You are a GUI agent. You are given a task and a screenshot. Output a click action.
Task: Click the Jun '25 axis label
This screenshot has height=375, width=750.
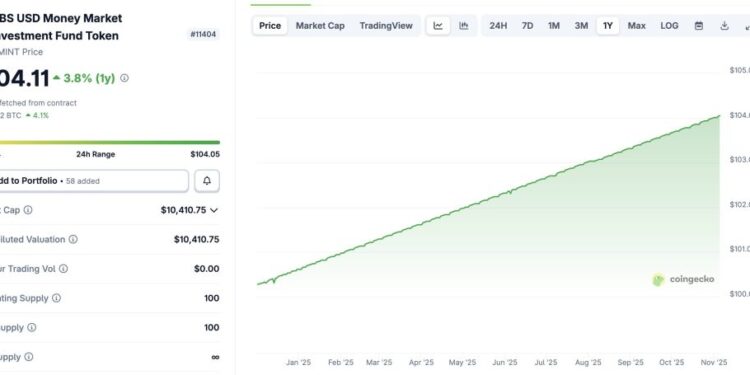pyautogui.click(x=504, y=363)
